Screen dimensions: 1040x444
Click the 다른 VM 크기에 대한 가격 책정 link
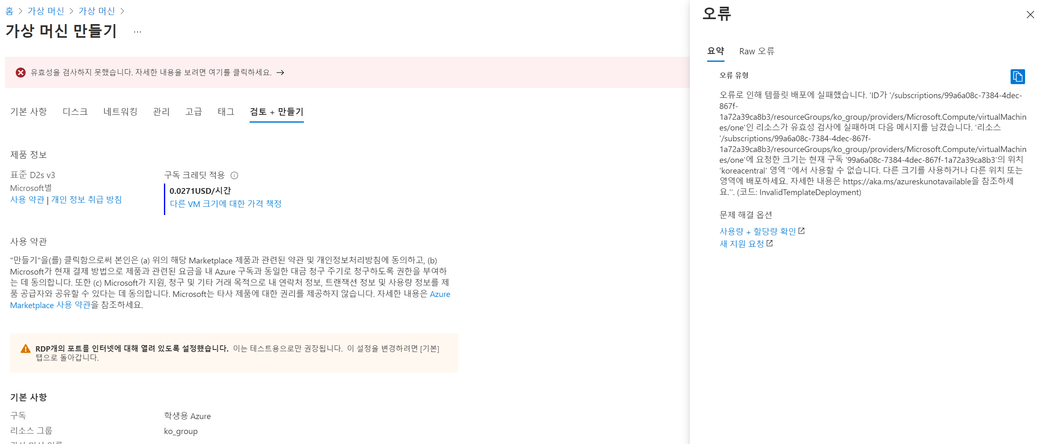(x=225, y=204)
